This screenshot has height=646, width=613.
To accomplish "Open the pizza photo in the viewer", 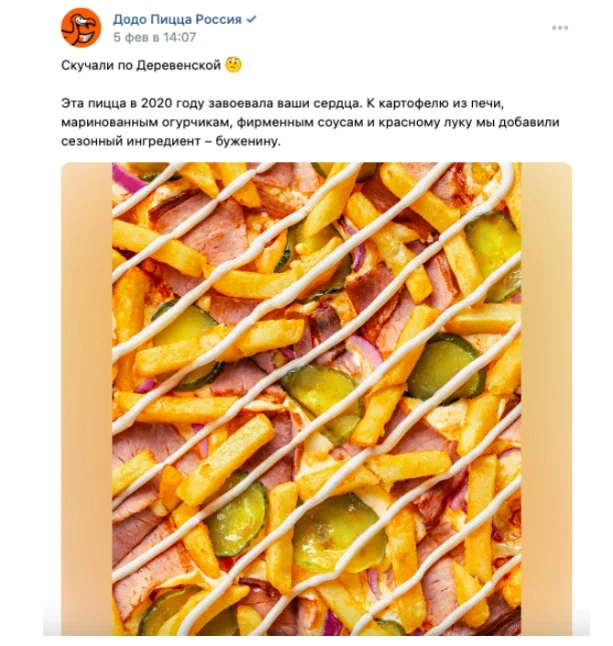I will [x=316, y=398].
